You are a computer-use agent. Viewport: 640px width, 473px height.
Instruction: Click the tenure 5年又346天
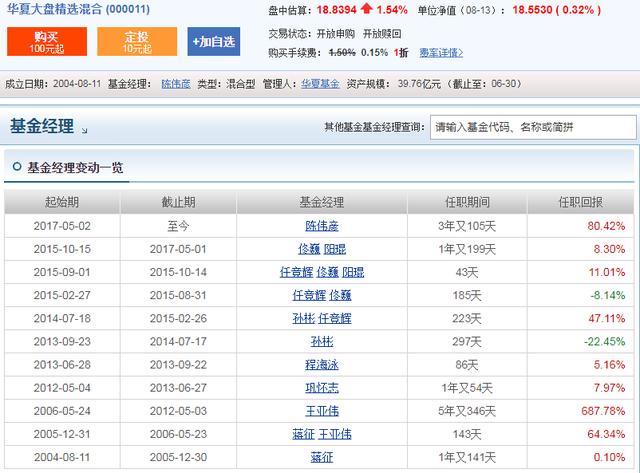(x=467, y=411)
